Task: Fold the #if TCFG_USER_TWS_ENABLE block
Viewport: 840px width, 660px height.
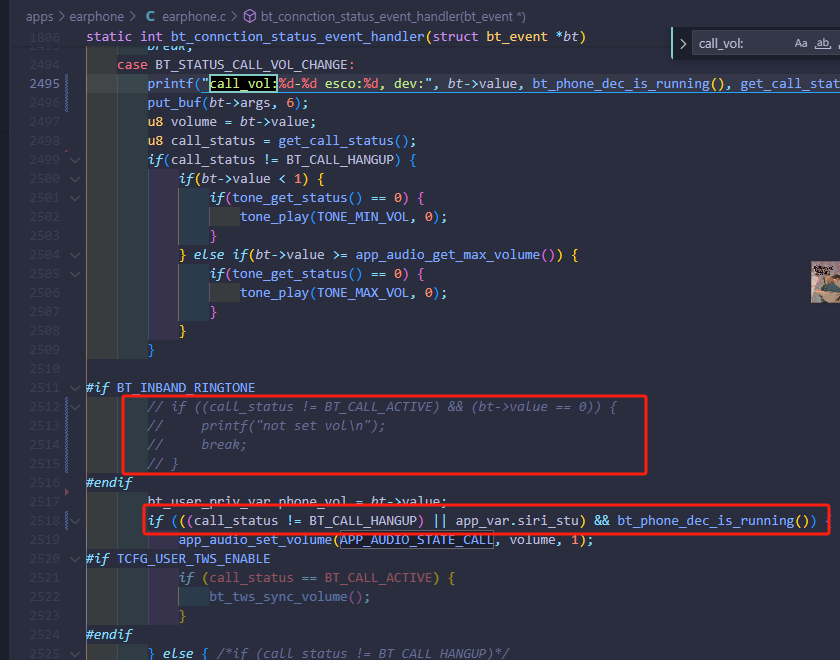Action: [75, 559]
